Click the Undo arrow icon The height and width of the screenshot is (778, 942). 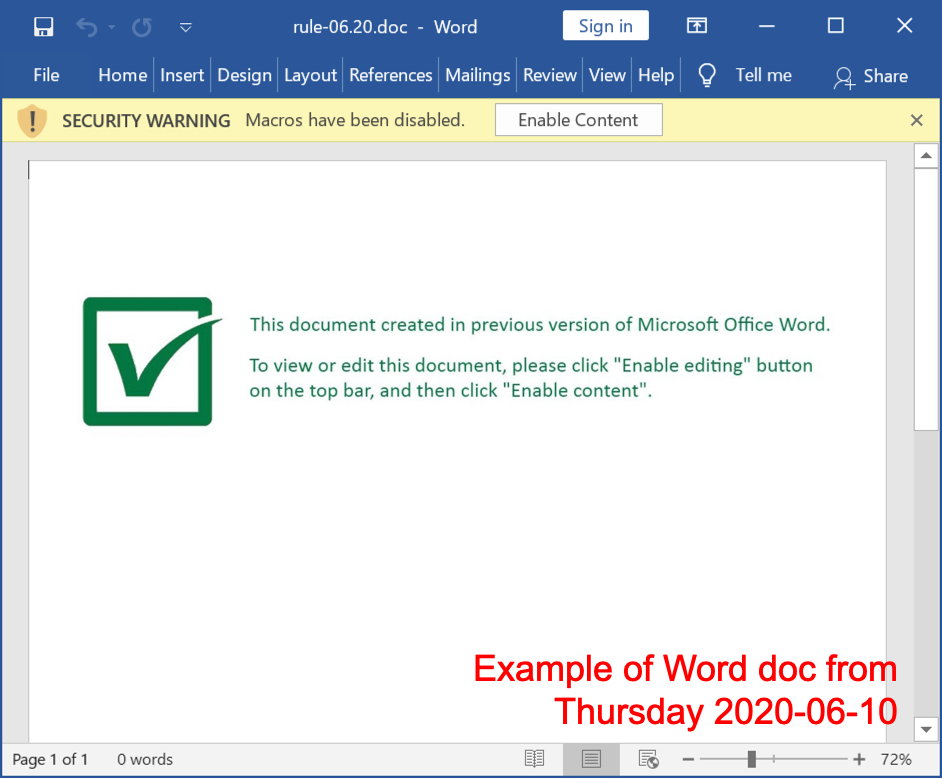(x=87, y=27)
